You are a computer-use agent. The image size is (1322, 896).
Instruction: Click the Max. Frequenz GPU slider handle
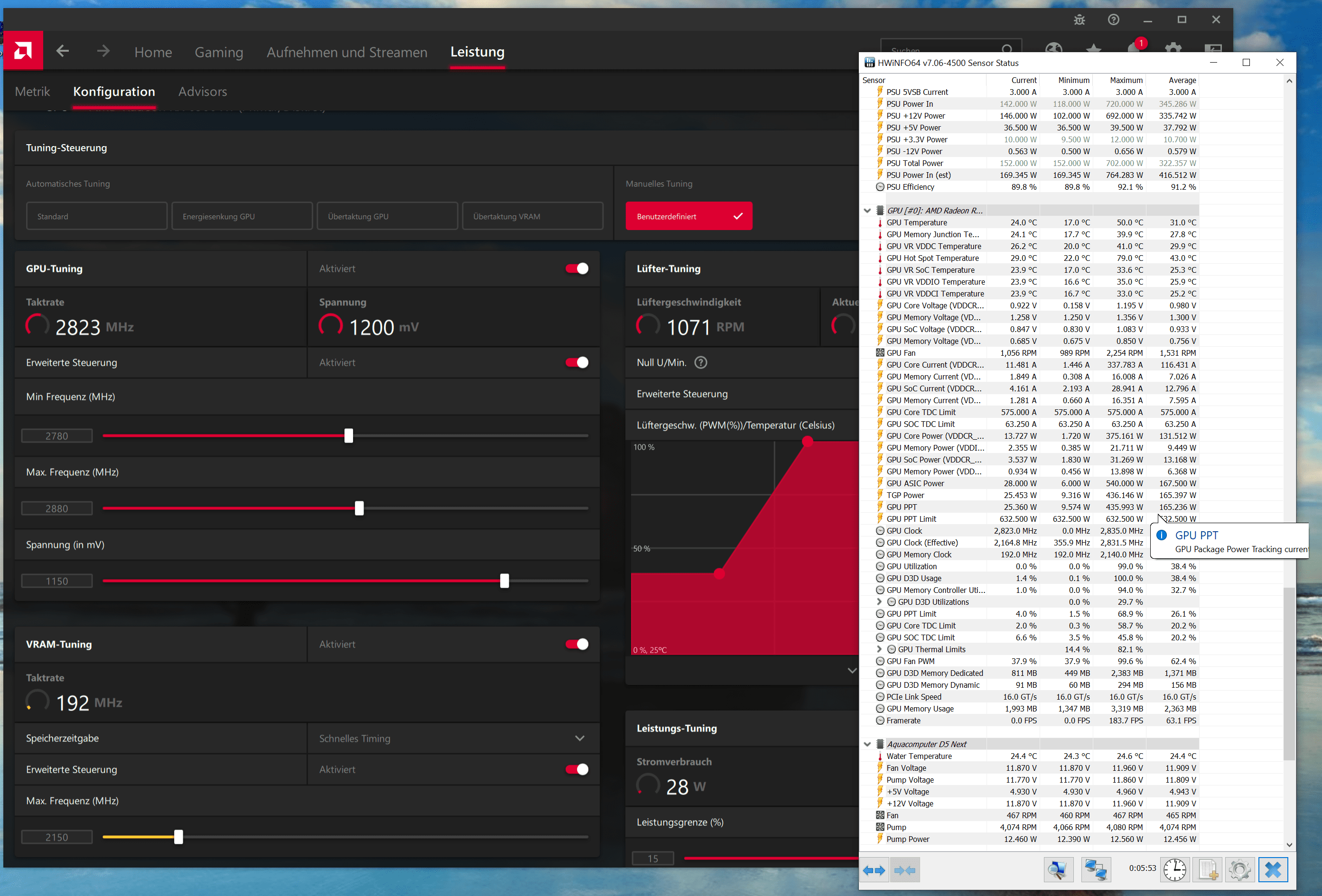click(x=359, y=508)
